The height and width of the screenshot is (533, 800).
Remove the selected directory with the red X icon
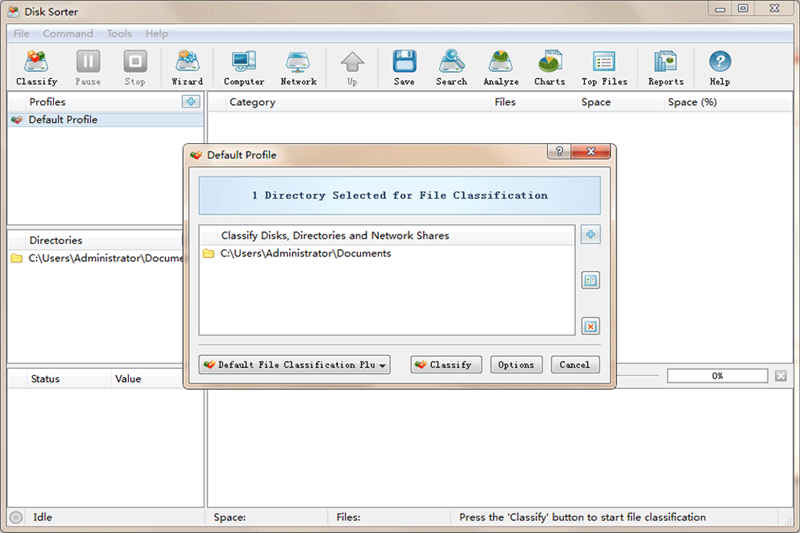pos(590,326)
